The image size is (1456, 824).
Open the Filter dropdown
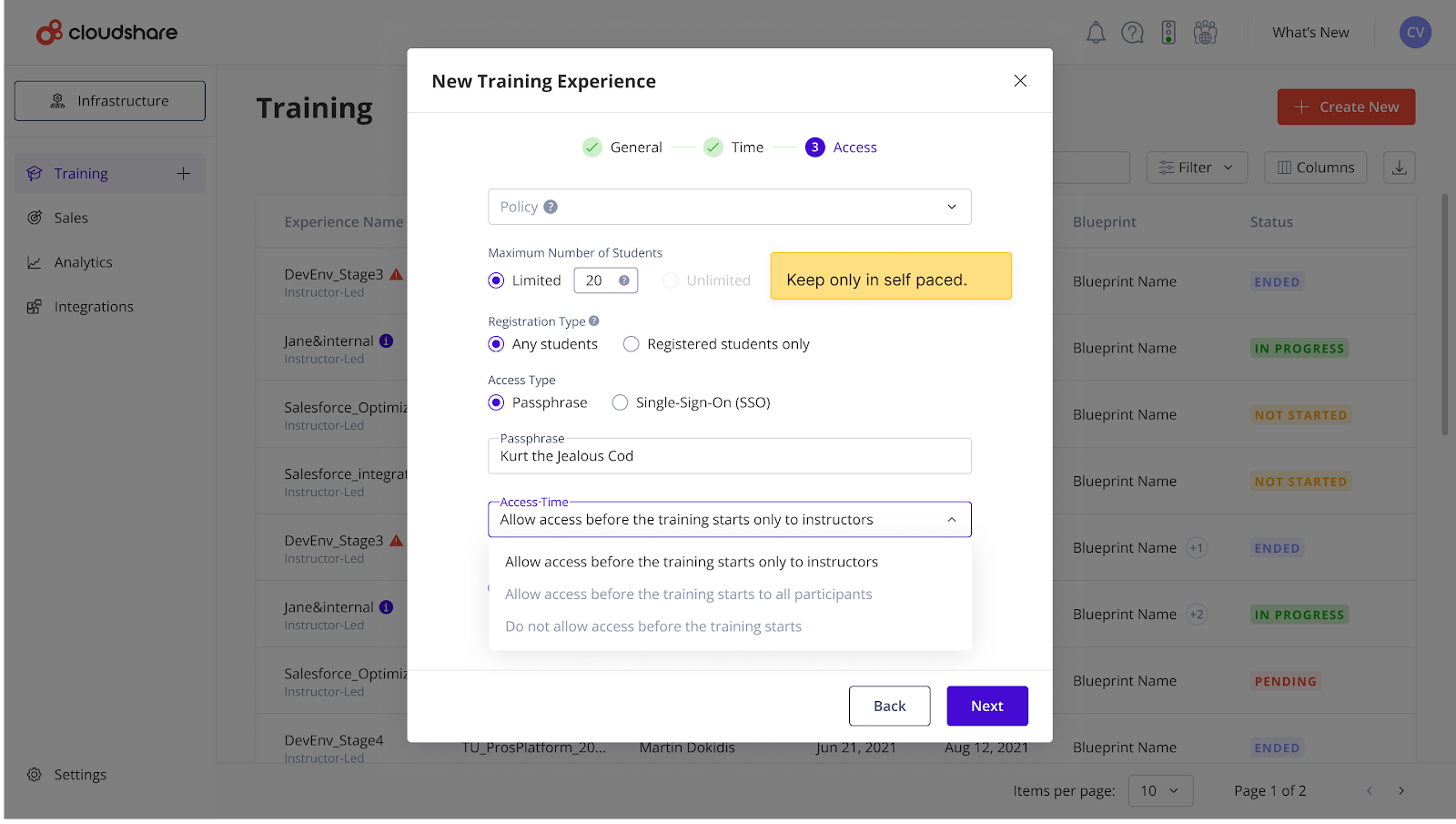pyautogui.click(x=1196, y=168)
